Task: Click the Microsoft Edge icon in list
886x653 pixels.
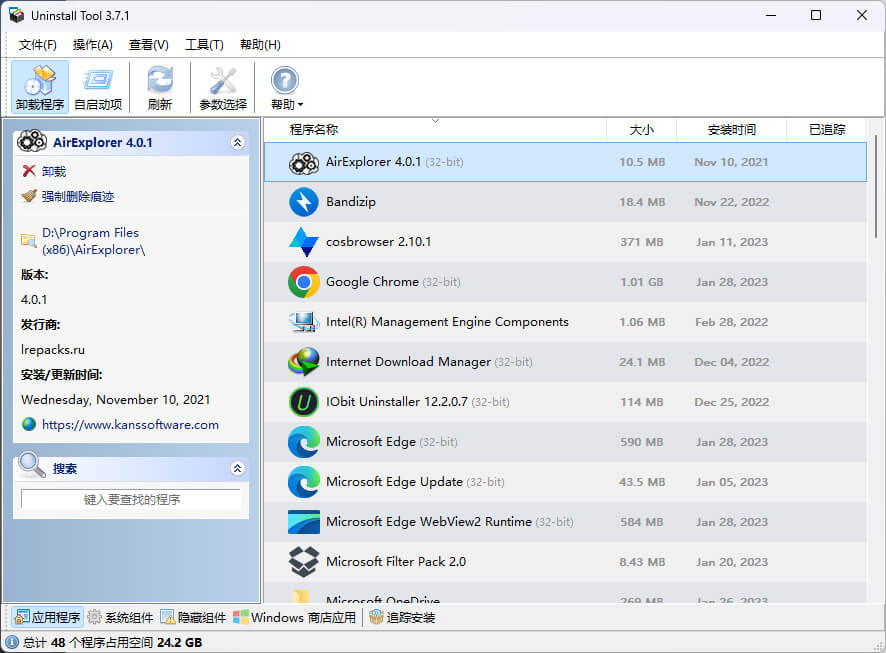Action: [302, 442]
